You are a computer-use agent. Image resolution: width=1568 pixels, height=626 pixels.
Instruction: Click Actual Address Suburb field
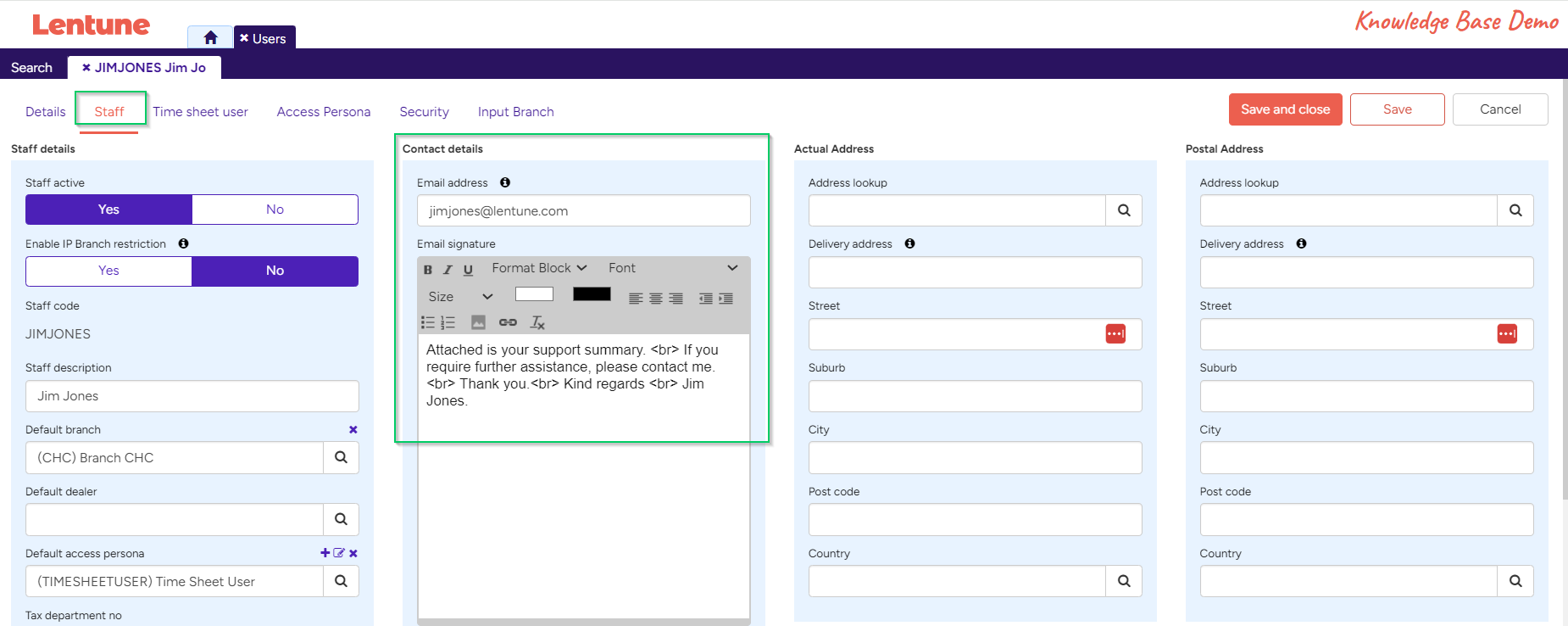click(976, 396)
